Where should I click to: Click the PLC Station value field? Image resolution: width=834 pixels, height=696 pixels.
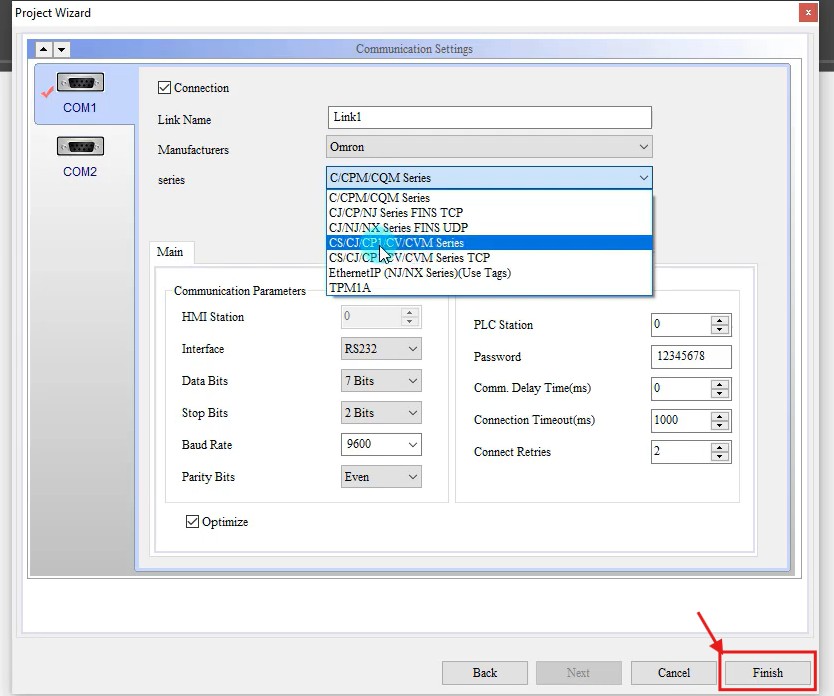pos(680,324)
